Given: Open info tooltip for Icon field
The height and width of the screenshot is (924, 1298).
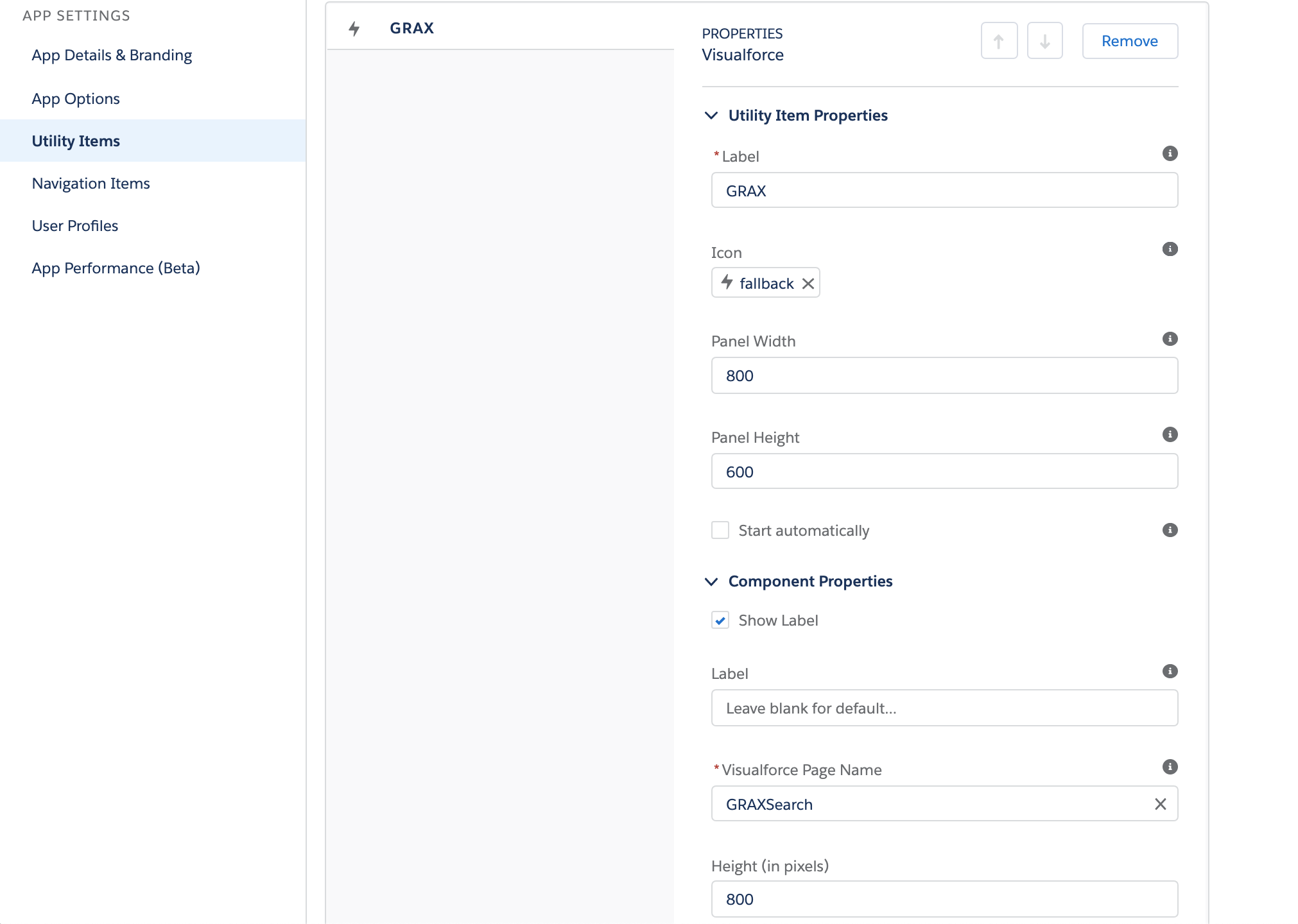Looking at the screenshot, I should point(1170,249).
